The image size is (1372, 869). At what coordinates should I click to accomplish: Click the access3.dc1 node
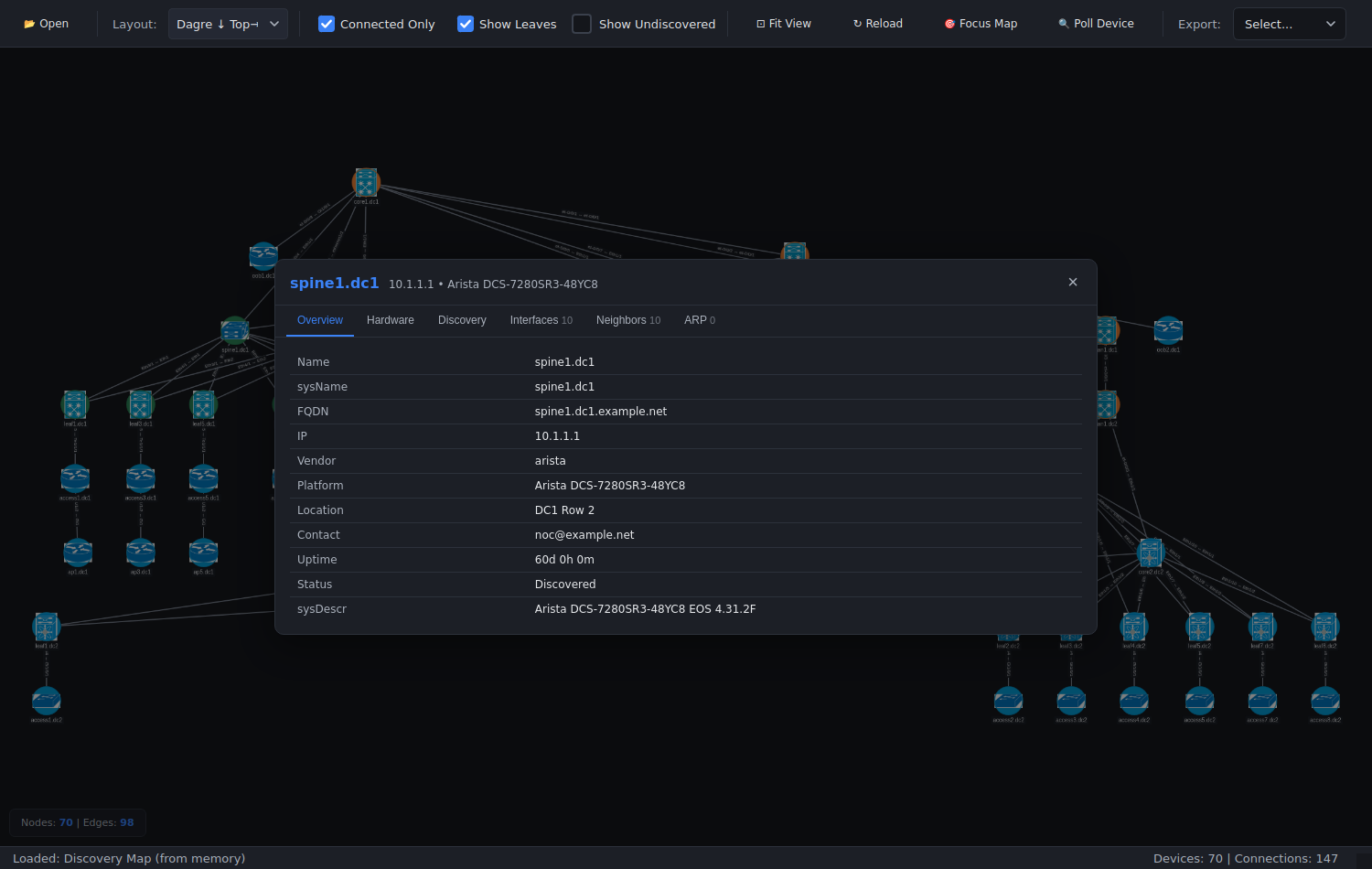pyautogui.click(x=141, y=478)
